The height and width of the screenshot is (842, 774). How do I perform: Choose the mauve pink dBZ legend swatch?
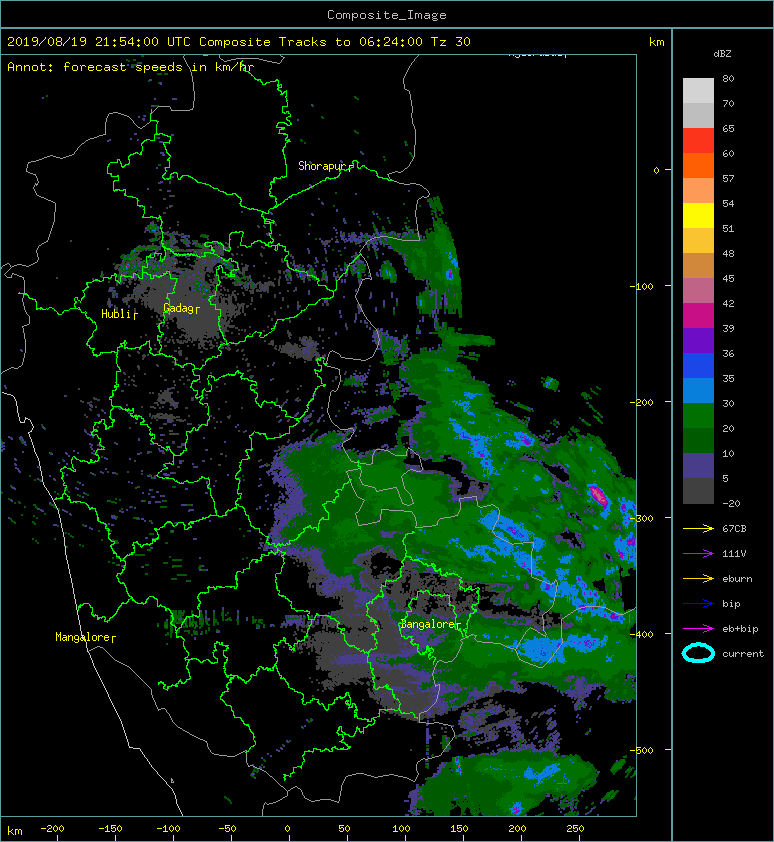698,291
